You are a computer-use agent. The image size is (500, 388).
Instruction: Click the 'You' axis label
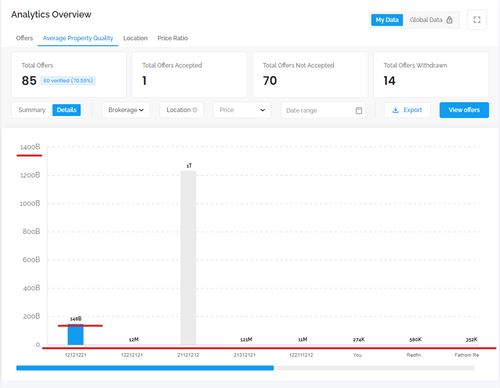pyautogui.click(x=357, y=355)
